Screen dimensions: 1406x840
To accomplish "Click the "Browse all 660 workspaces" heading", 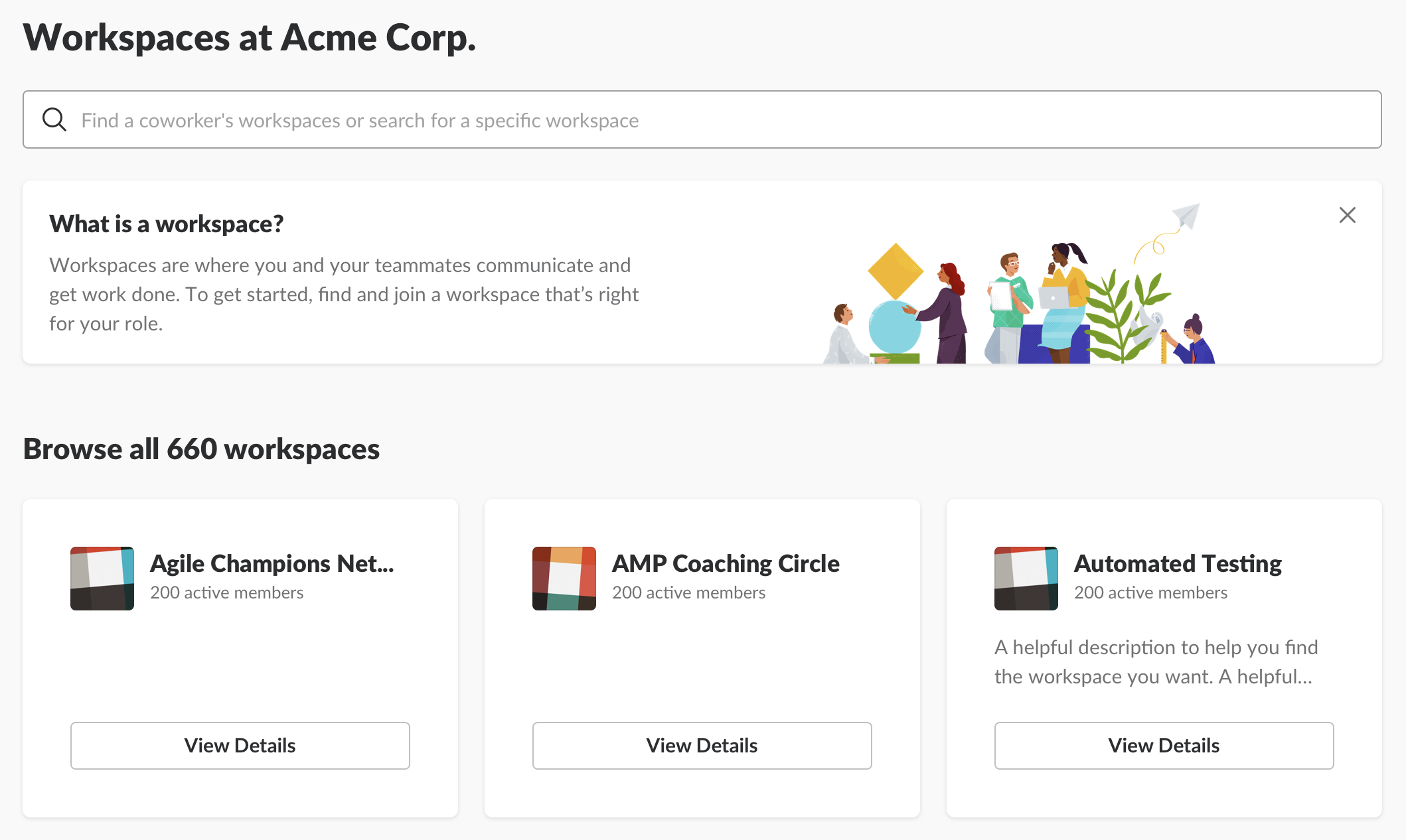I will pyautogui.click(x=202, y=449).
